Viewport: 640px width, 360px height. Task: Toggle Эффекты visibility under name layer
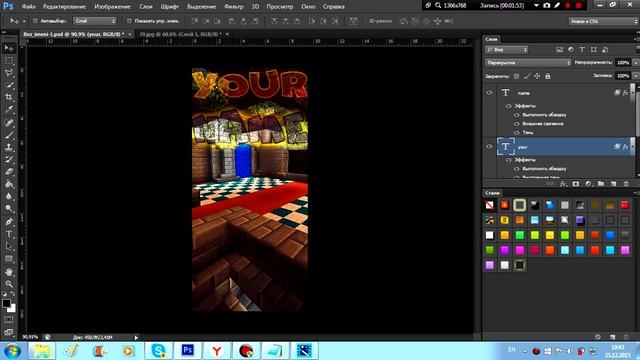tap(509, 106)
